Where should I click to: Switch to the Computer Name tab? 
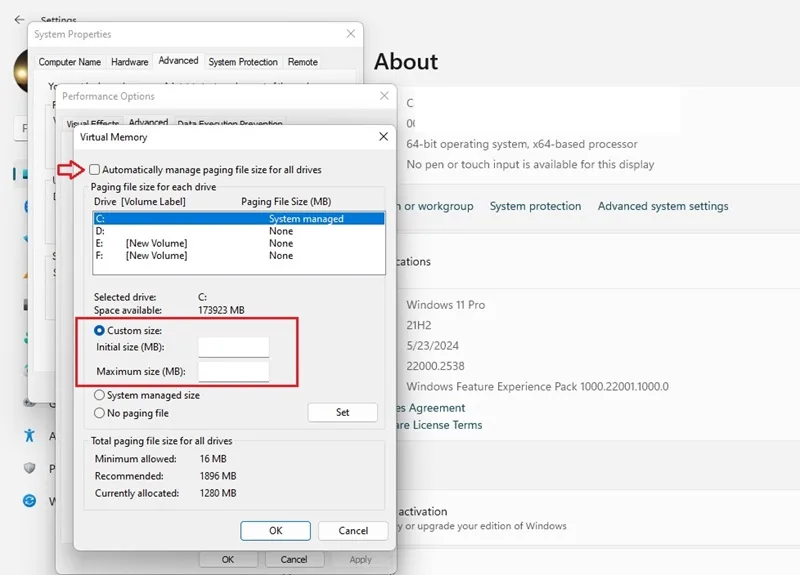pos(70,62)
